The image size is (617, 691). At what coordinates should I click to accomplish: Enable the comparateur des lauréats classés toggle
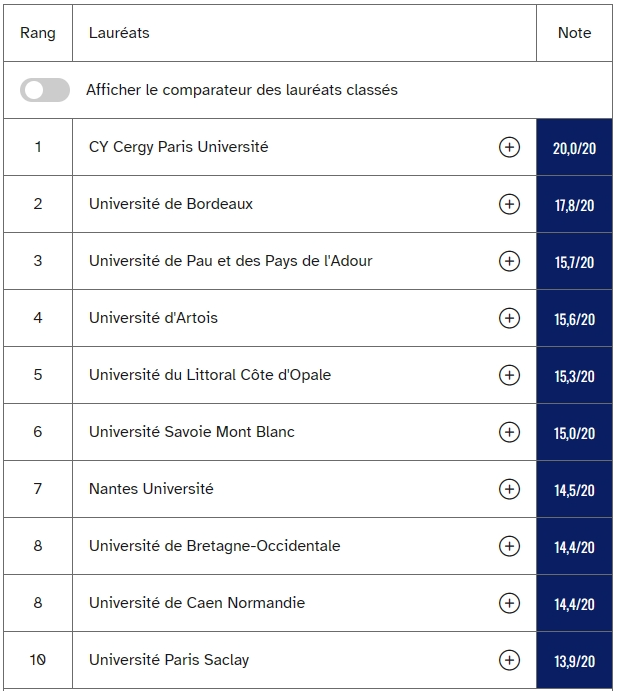click(x=45, y=90)
